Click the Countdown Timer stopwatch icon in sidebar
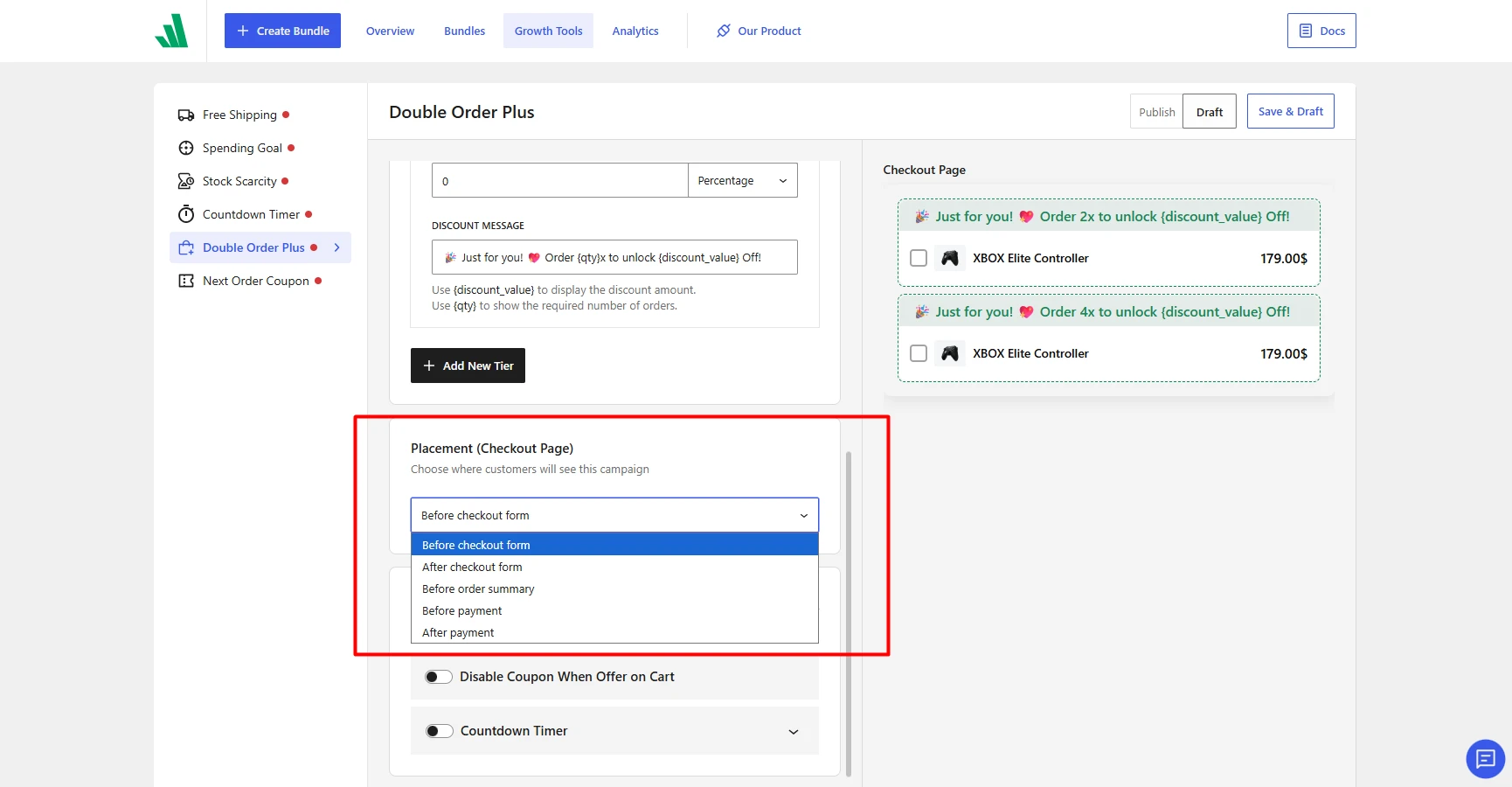Screen dimensions: 1512x787 186,214
